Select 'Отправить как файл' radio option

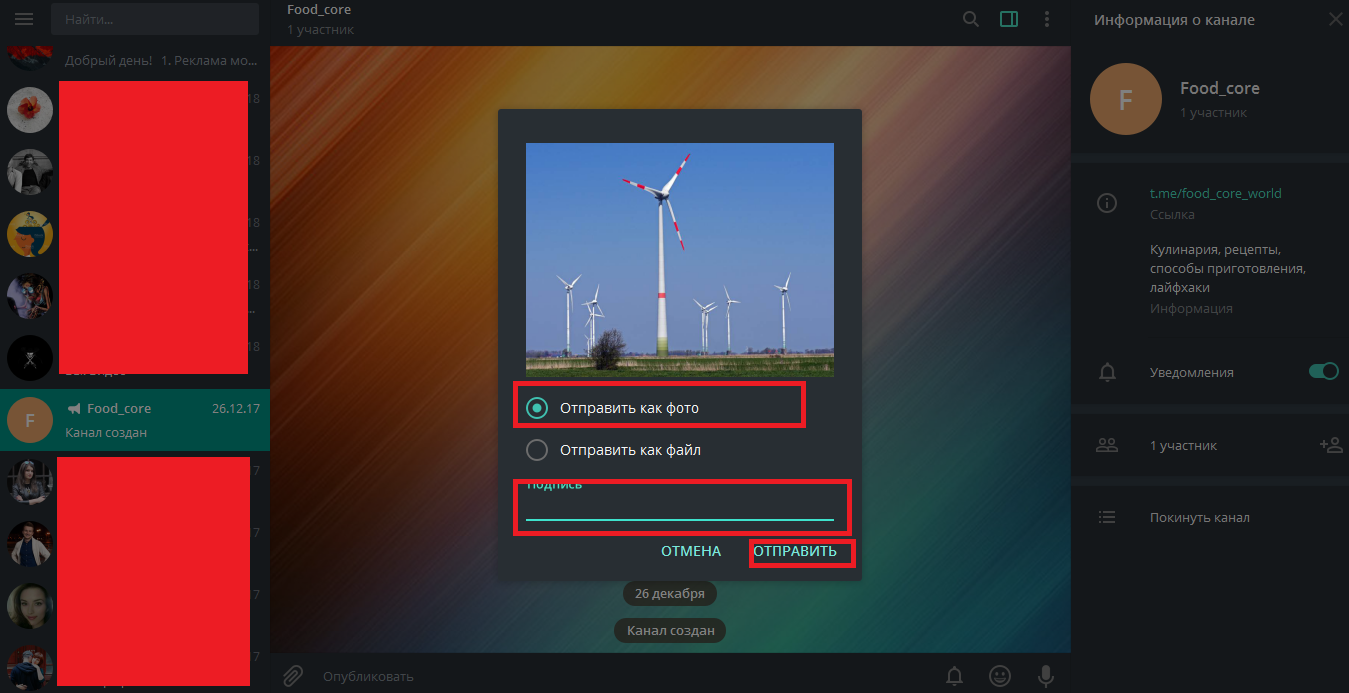pyautogui.click(x=614, y=450)
